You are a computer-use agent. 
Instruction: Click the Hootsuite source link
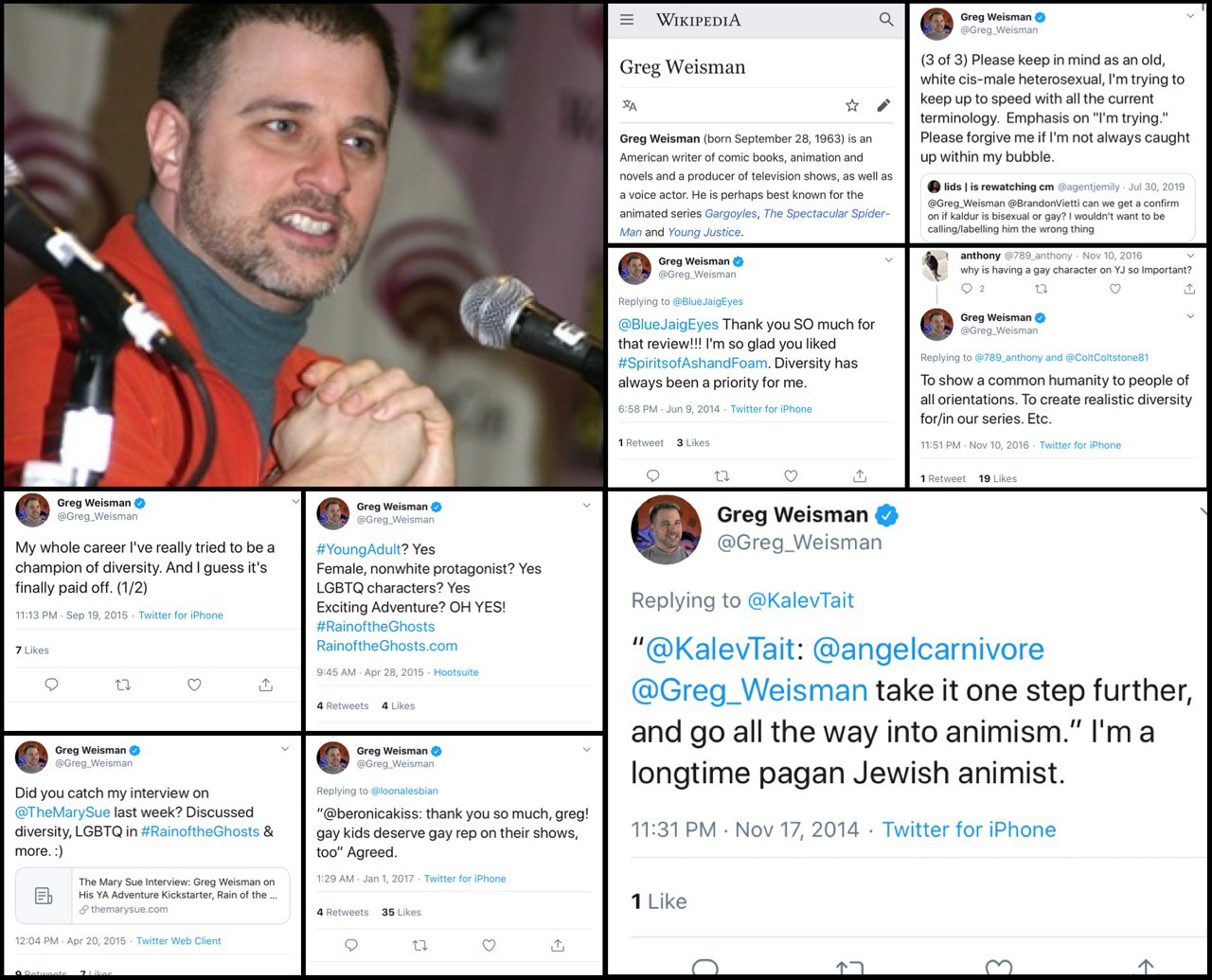(456, 672)
